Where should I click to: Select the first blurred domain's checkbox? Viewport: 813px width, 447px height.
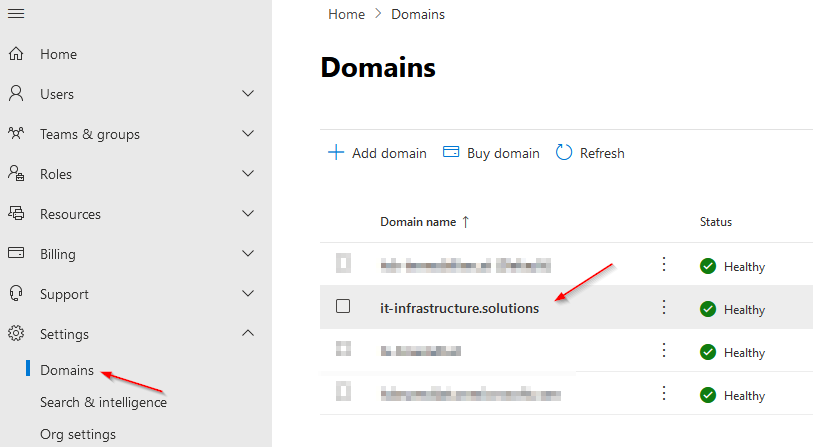point(343,263)
